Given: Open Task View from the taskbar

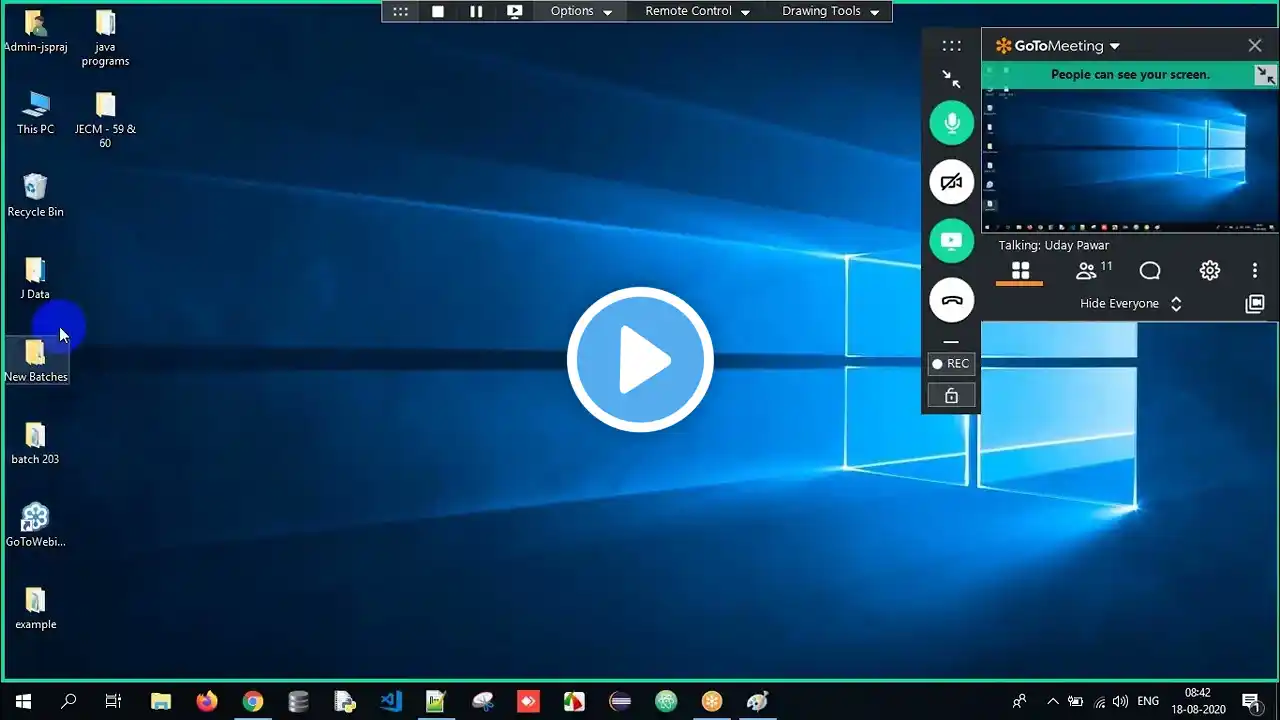Looking at the screenshot, I should click(114, 702).
